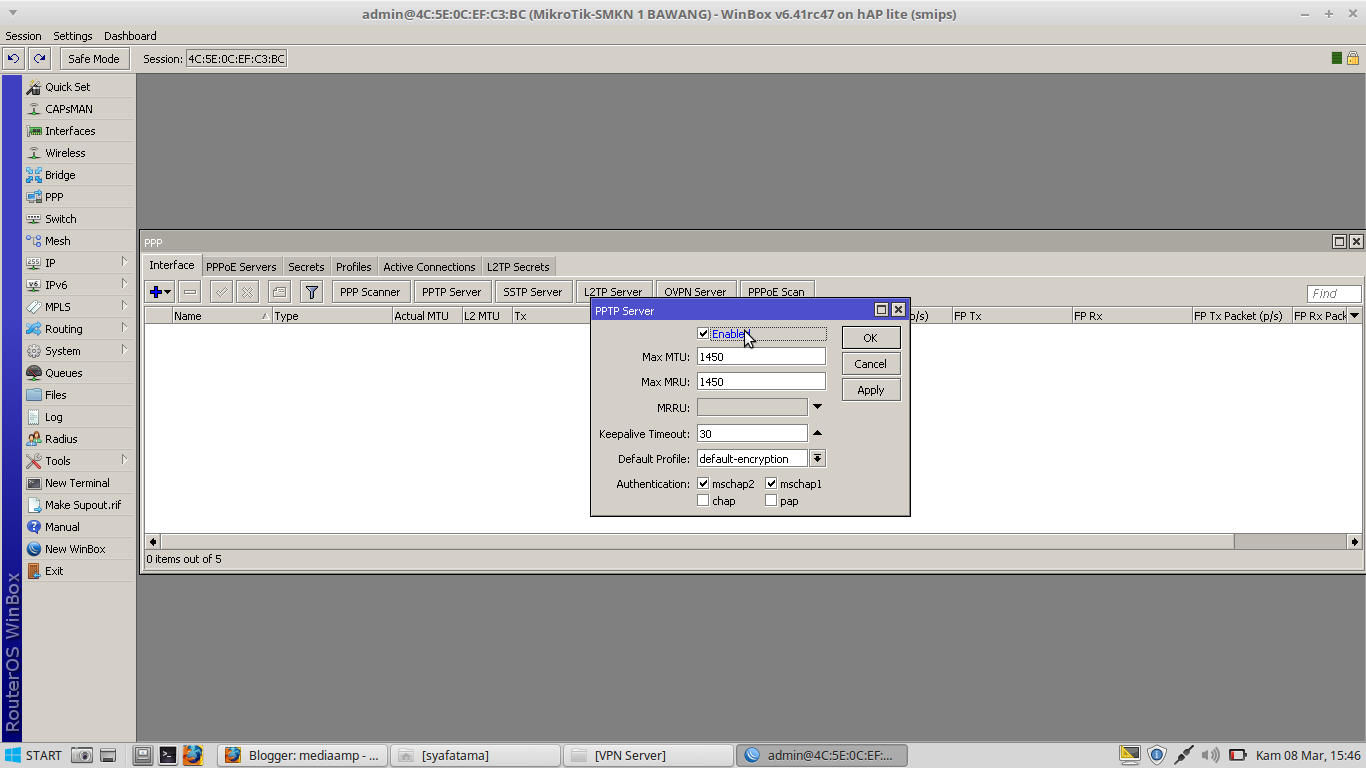Switch to the PPPoE Servers tab

click(x=241, y=267)
